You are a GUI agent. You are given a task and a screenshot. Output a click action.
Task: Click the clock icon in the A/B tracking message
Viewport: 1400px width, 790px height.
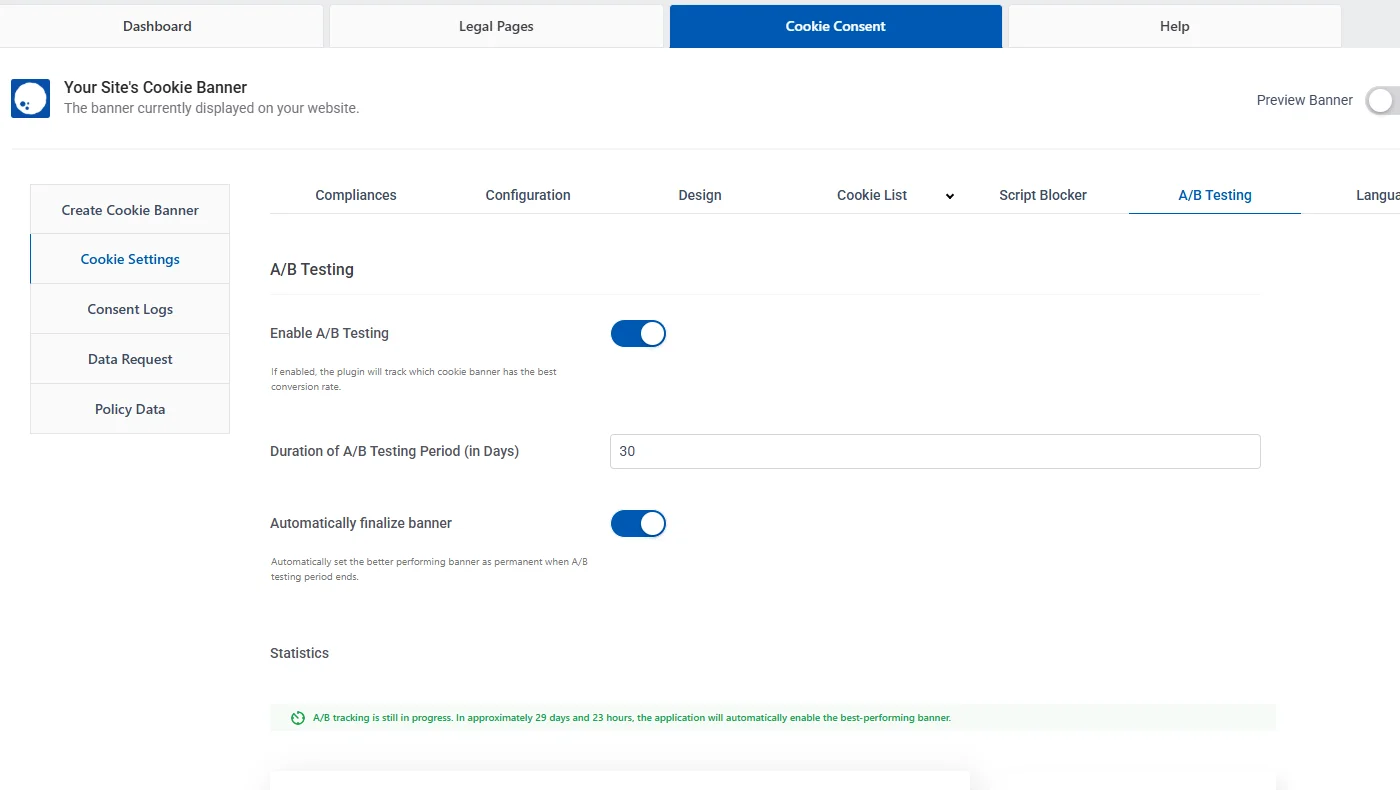click(297, 717)
